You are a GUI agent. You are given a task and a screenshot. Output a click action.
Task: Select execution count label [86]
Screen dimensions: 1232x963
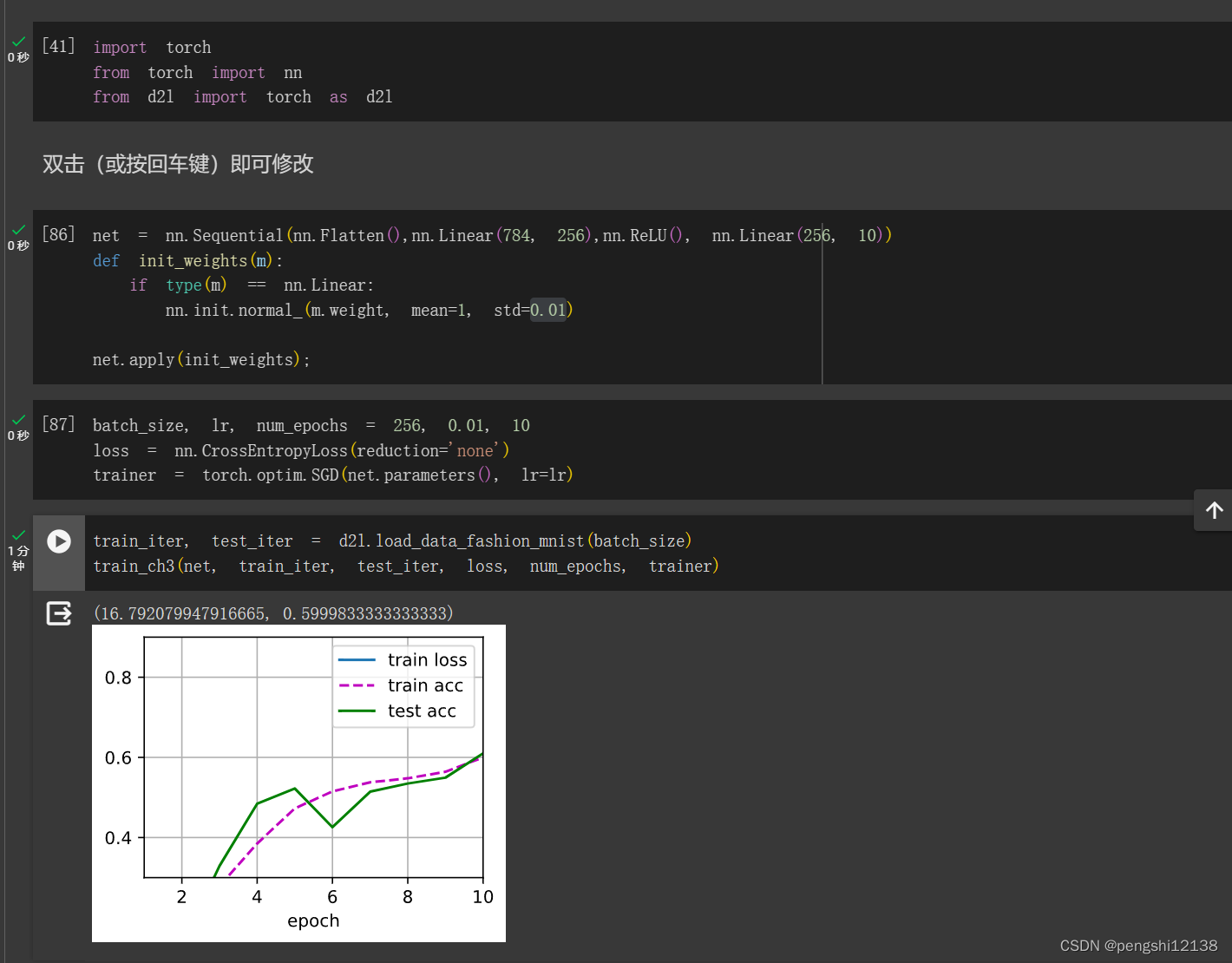click(58, 234)
